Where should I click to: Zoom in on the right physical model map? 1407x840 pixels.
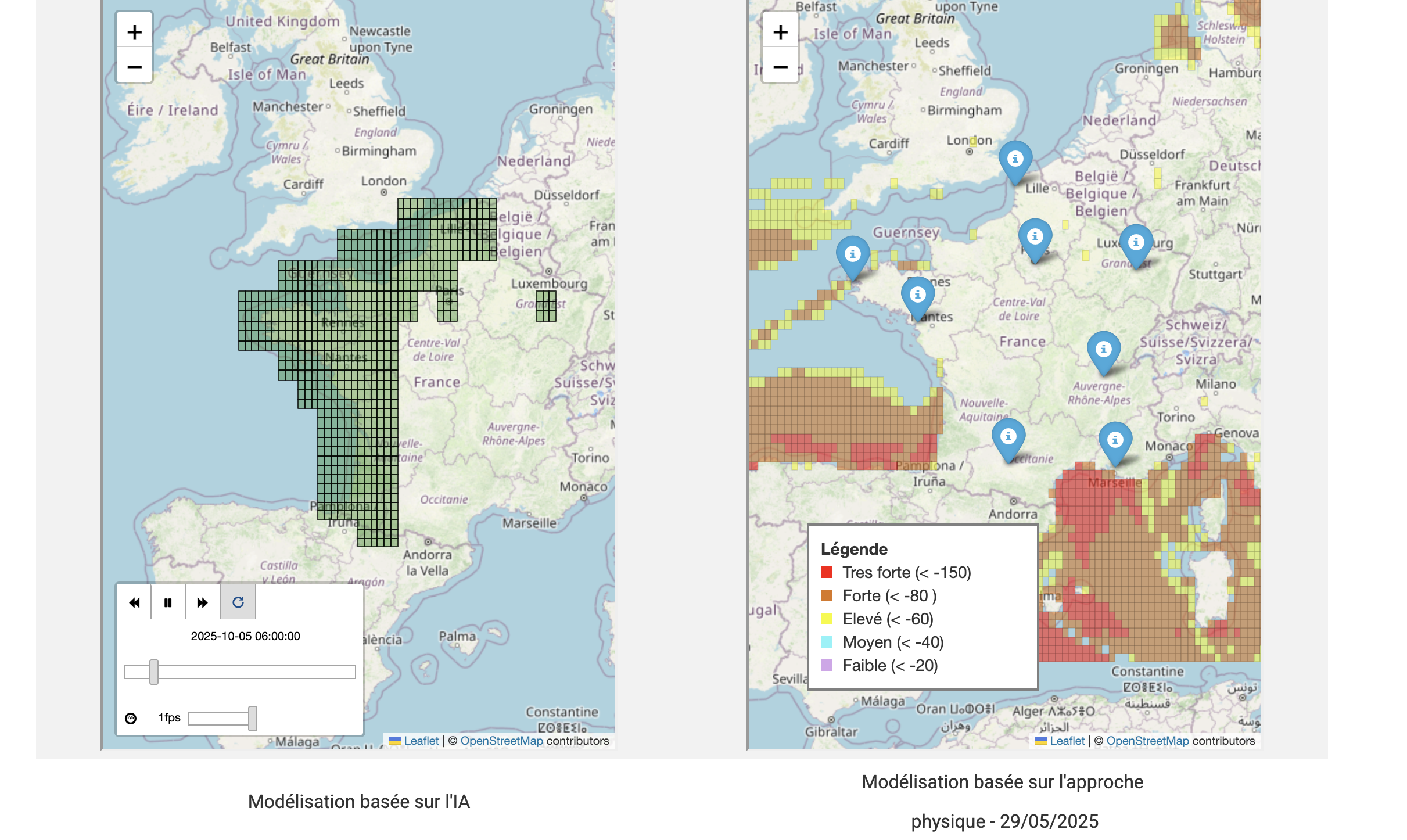[x=780, y=32]
